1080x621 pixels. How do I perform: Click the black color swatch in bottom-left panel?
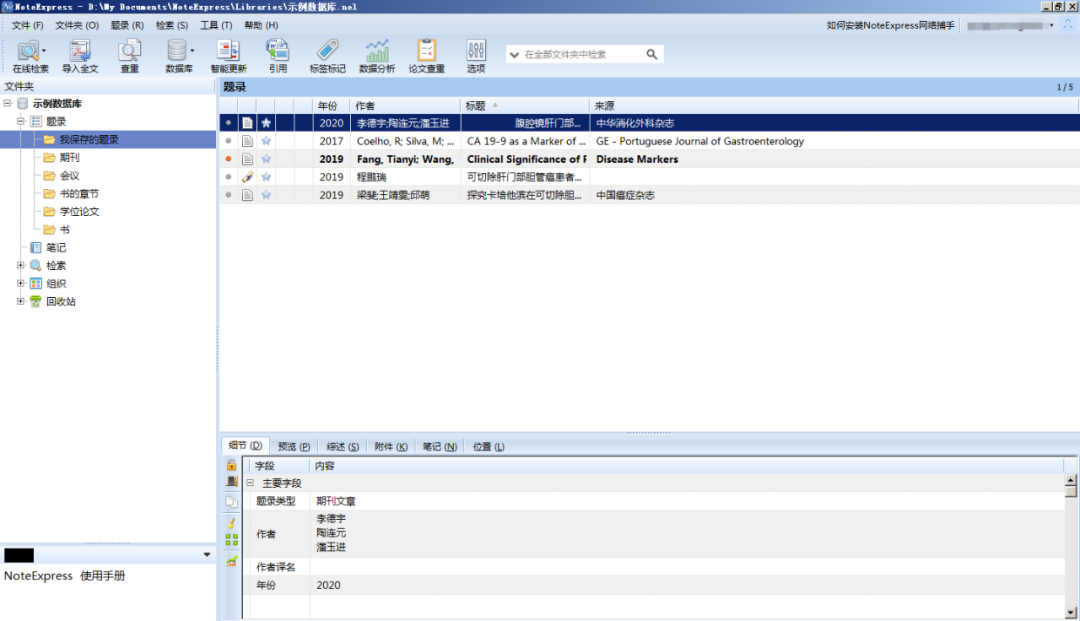click(19, 555)
